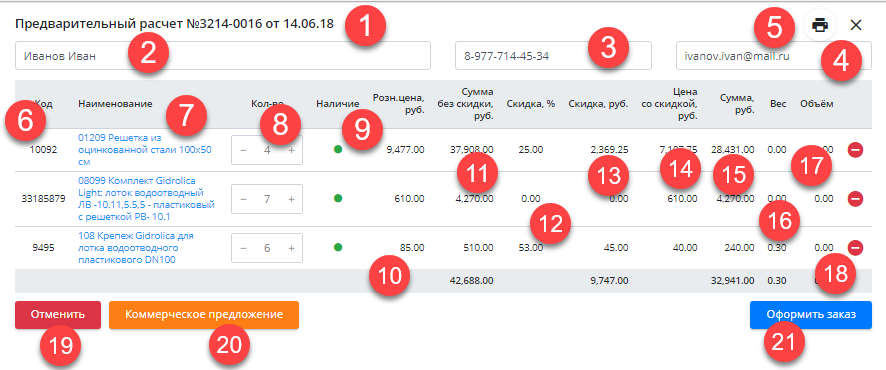886x370 pixels.
Task: Print the preliminary calculation via printer icon
Action: pos(820,25)
